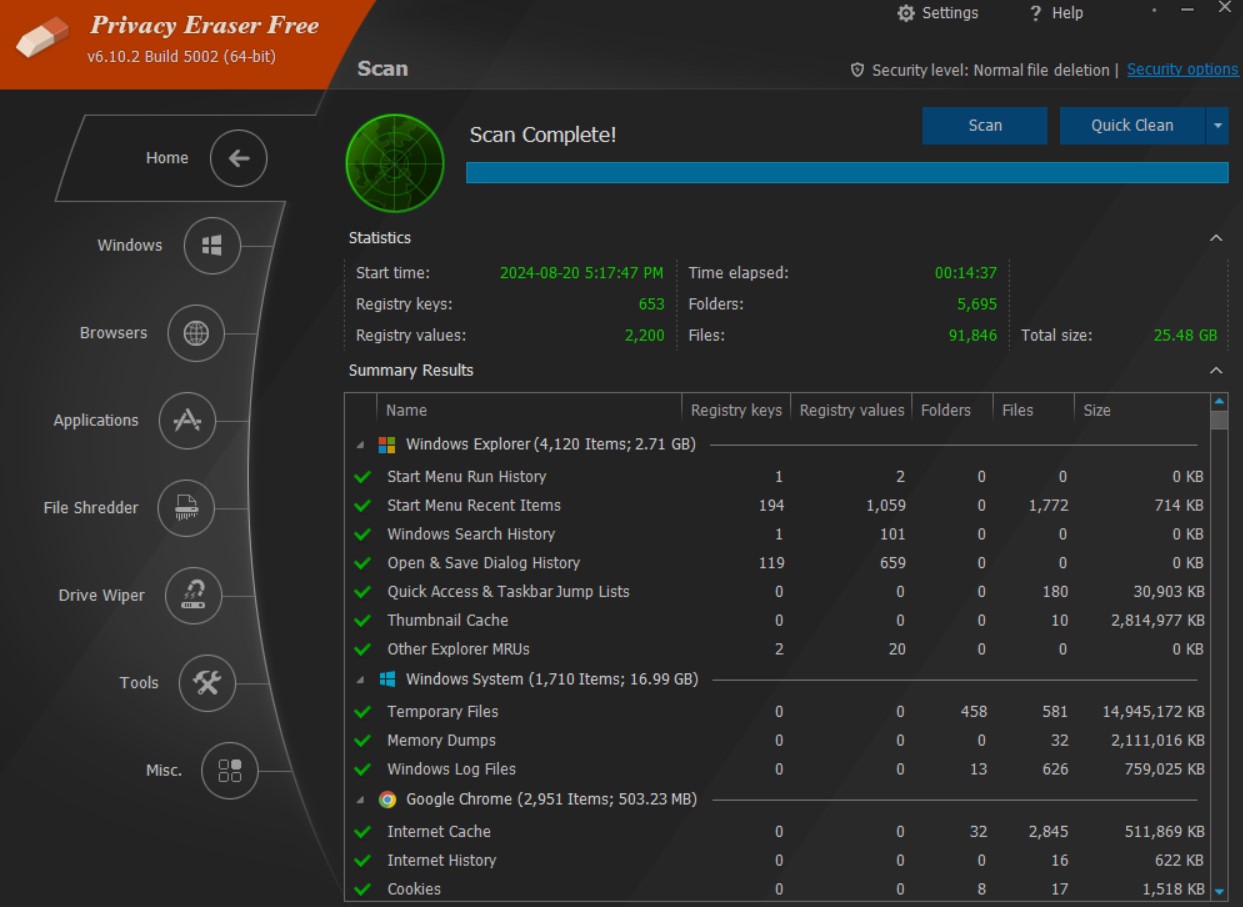Open the Applications icon in sidebar
This screenshot has width=1243, height=907.
187,421
